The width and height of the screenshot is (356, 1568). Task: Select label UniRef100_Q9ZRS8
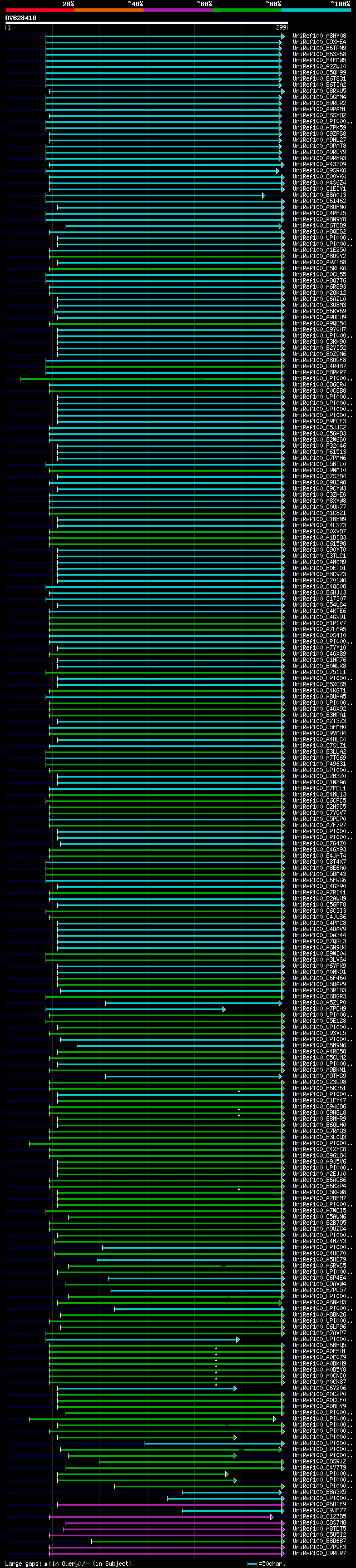click(319, 134)
